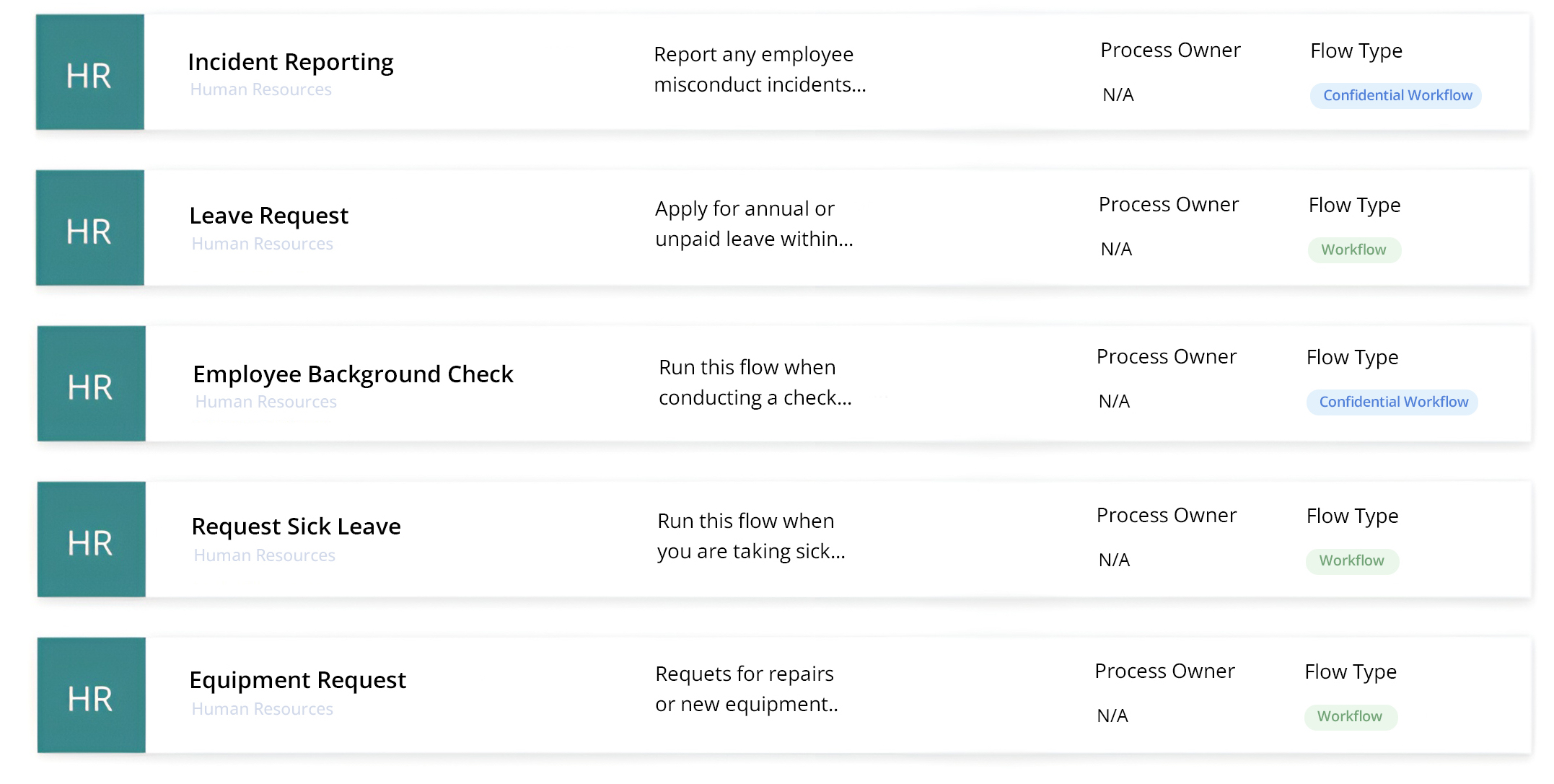Select the HR department tile on the bottom card
The image size is (1554, 784).
90,694
